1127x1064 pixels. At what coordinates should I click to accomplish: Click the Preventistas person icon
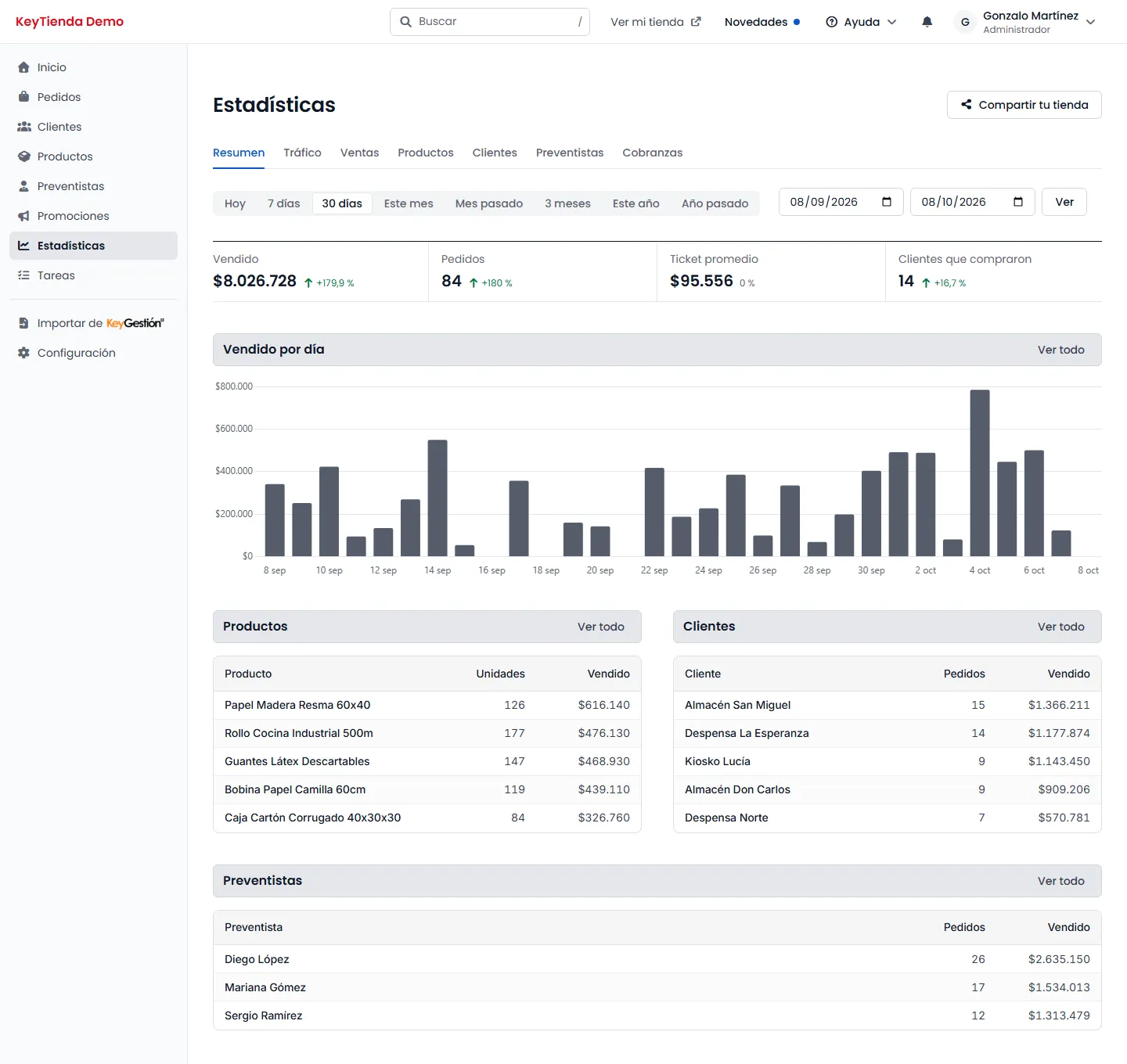tap(23, 186)
